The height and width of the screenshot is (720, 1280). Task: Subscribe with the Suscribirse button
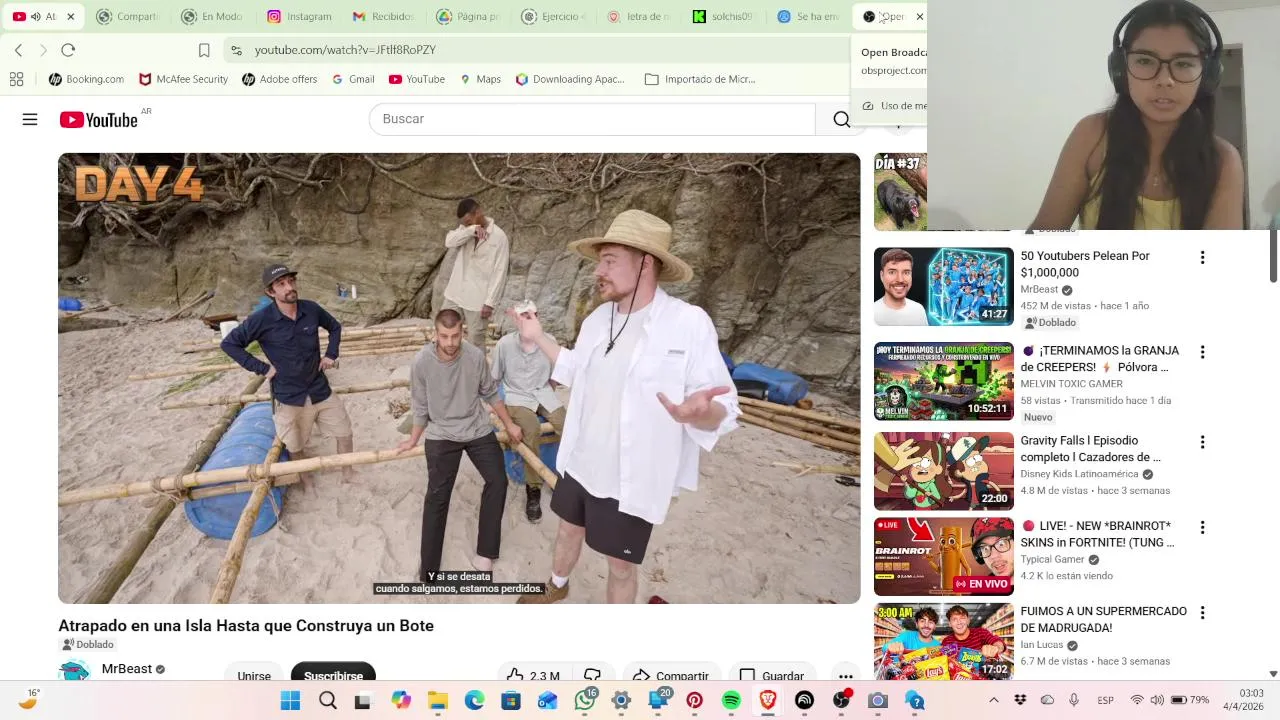[x=333, y=676]
